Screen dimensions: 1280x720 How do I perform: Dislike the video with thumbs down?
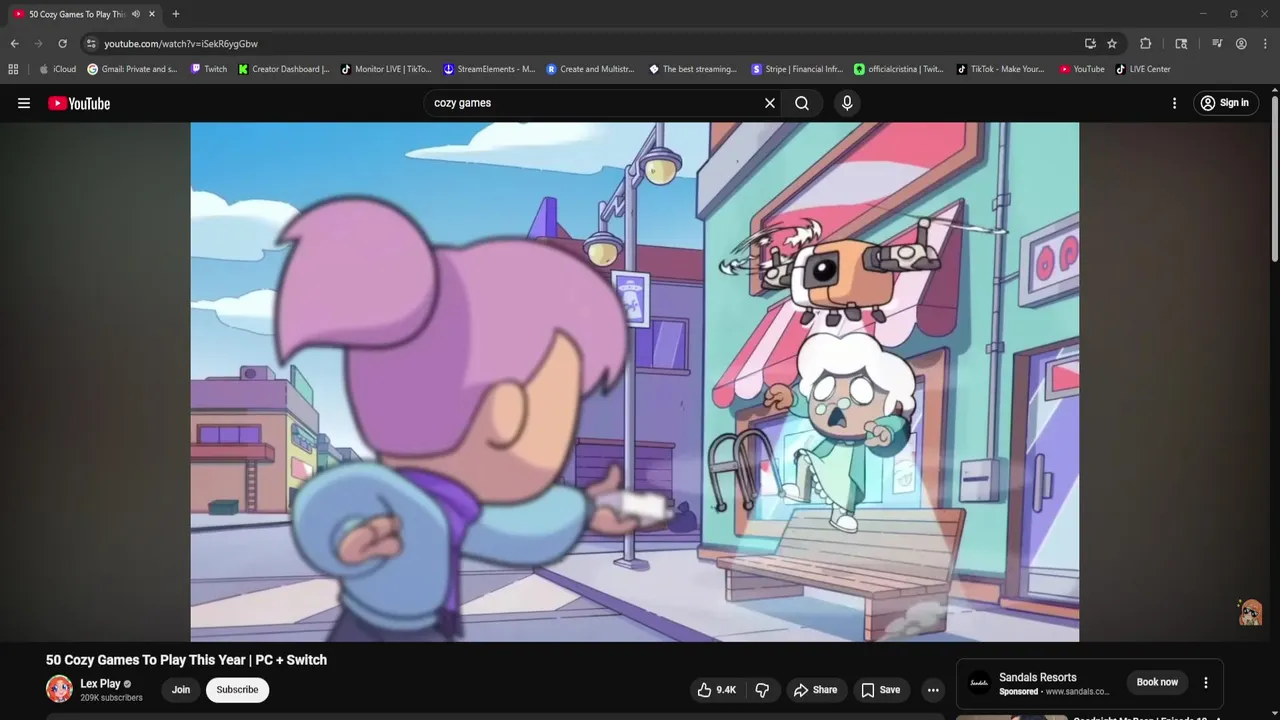pyautogui.click(x=762, y=690)
